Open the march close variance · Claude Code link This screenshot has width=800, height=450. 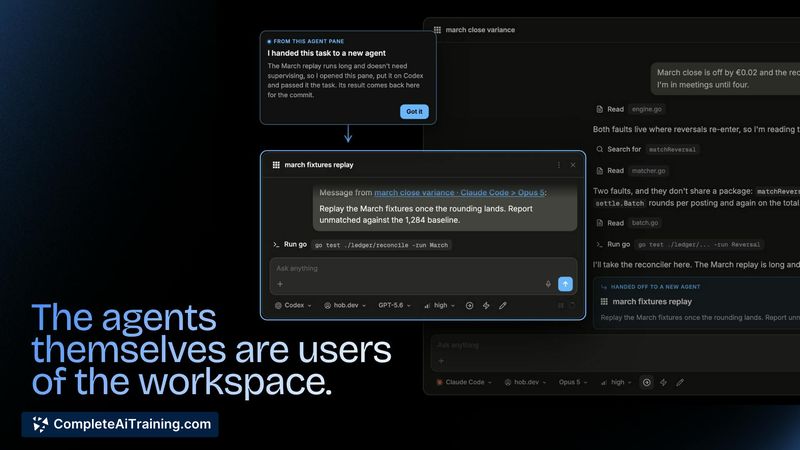point(459,192)
